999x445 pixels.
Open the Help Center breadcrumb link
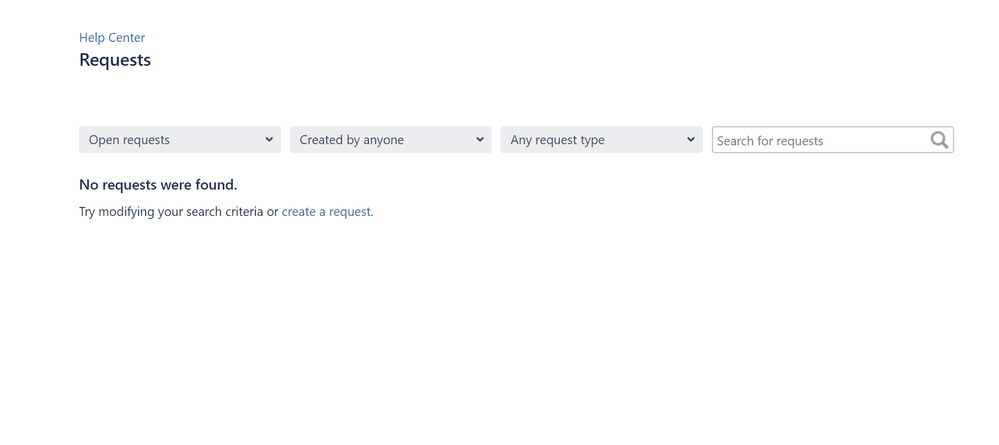(112, 38)
